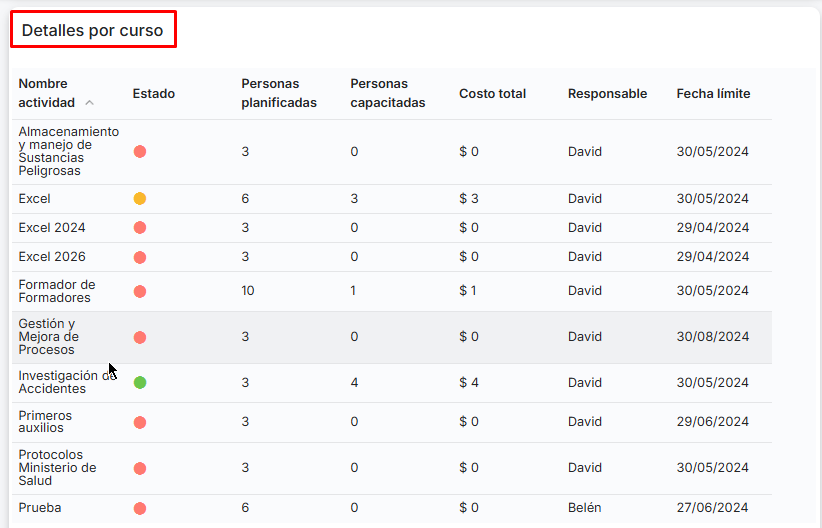The image size is (822, 528).
Task: Click responsible Belén in Prueba row
Action: [x=584, y=508]
